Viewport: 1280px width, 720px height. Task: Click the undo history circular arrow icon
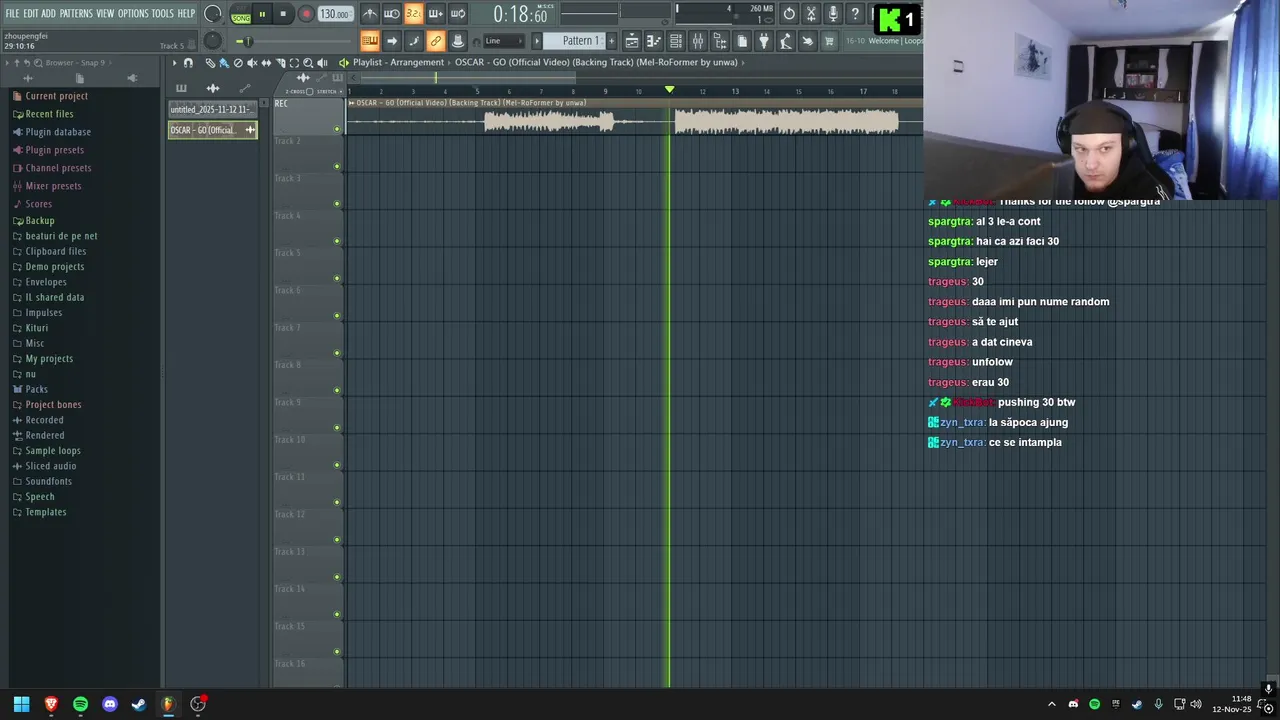pyautogui.click(x=789, y=14)
